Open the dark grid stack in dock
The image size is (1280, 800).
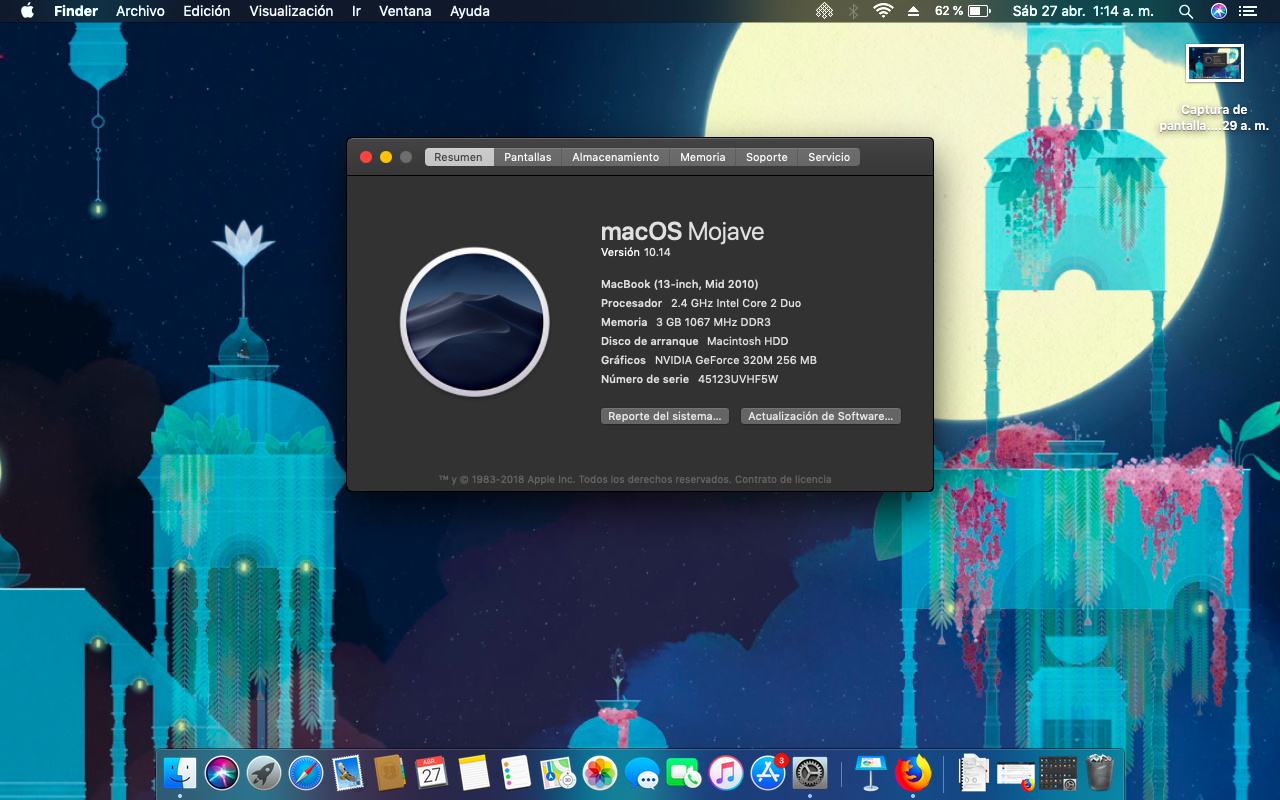click(x=1058, y=773)
